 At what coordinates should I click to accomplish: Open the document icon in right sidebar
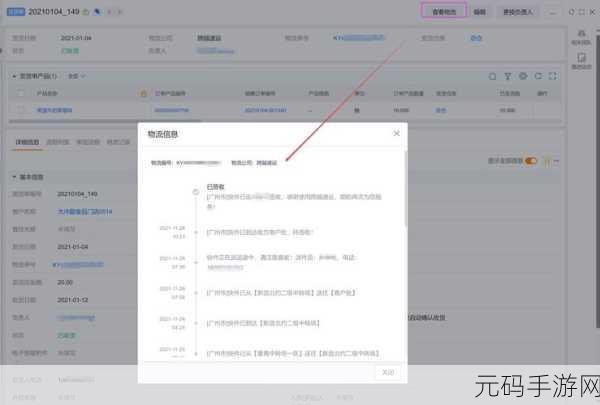point(581,61)
